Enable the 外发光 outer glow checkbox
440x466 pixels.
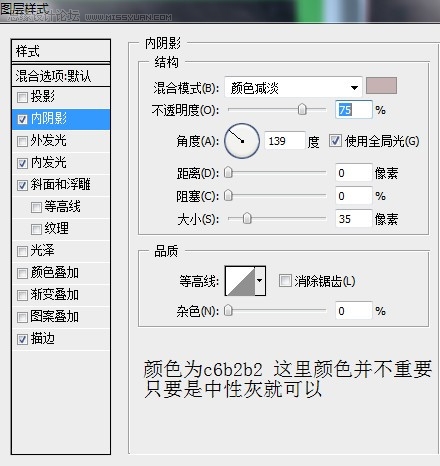click(x=22, y=141)
